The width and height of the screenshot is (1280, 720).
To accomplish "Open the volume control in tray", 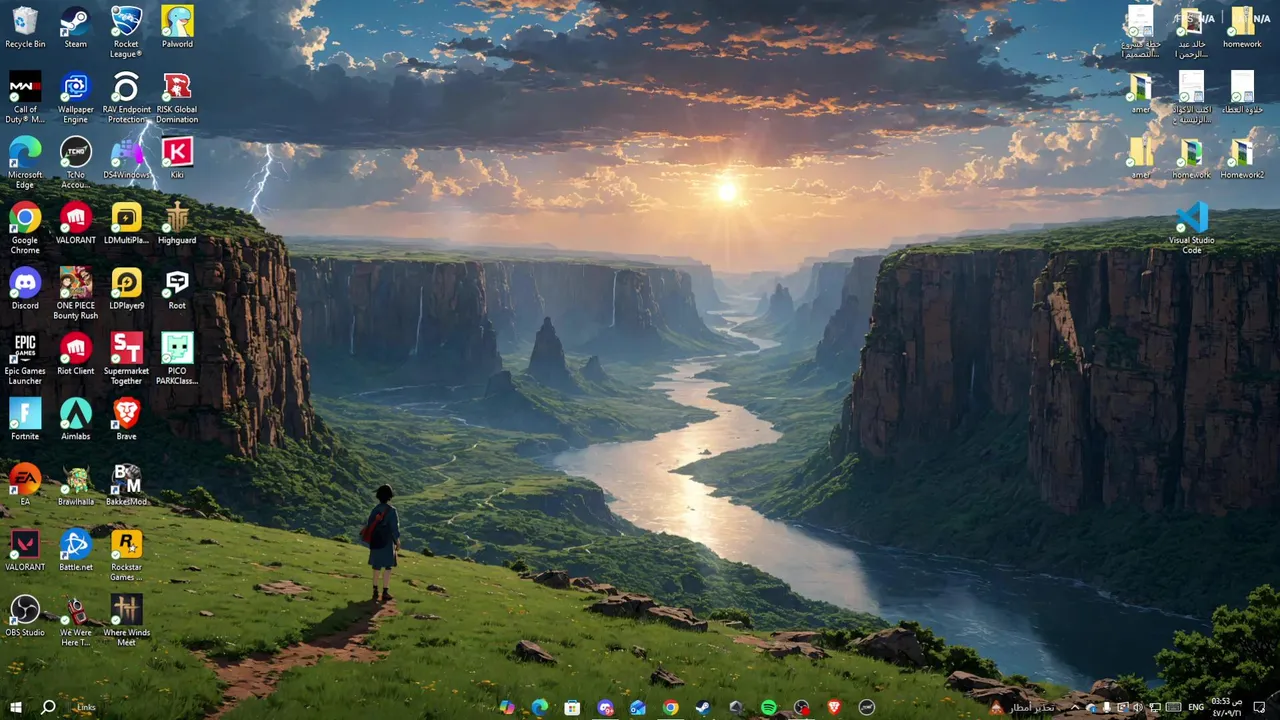I will (1137, 707).
